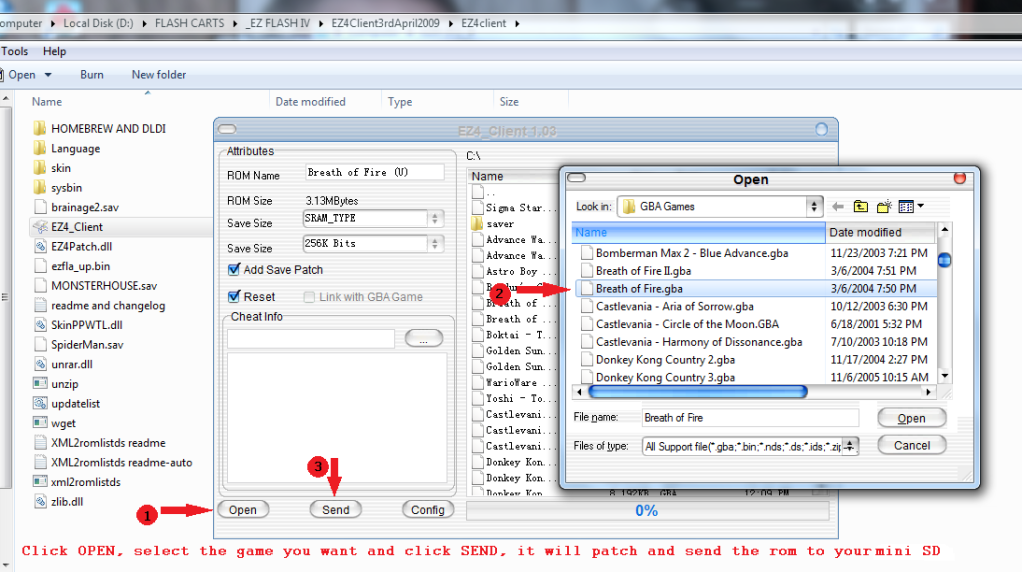Open the Explorer Open toolbar dropdown arrow
The width and height of the screenshot is (1022, 572).
click(48, 75)
